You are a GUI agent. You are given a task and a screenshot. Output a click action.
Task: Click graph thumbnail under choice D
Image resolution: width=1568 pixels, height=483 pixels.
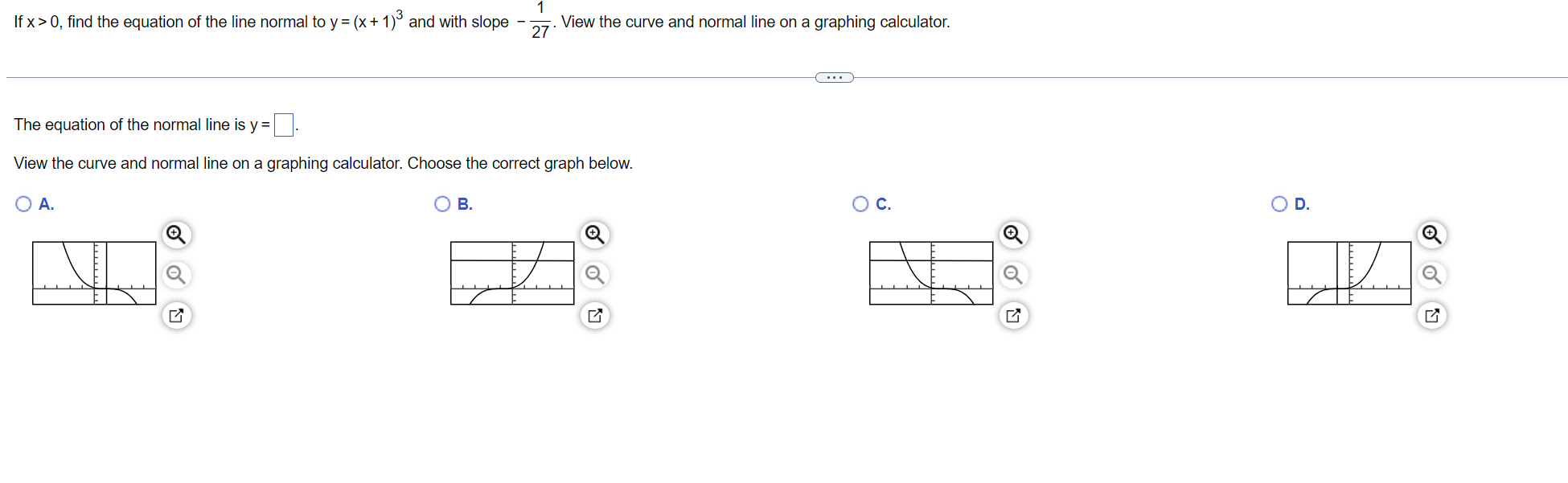pos(1349,272)
